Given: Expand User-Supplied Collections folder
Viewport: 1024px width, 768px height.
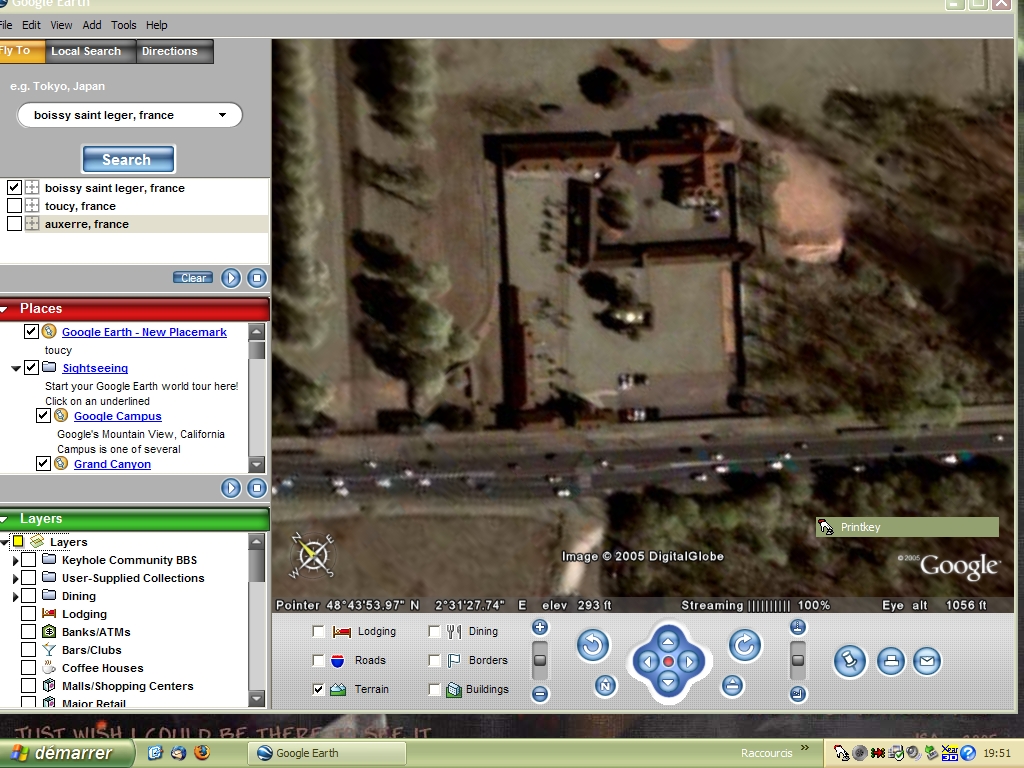Looking at the screenshot, I should point(16,578).
